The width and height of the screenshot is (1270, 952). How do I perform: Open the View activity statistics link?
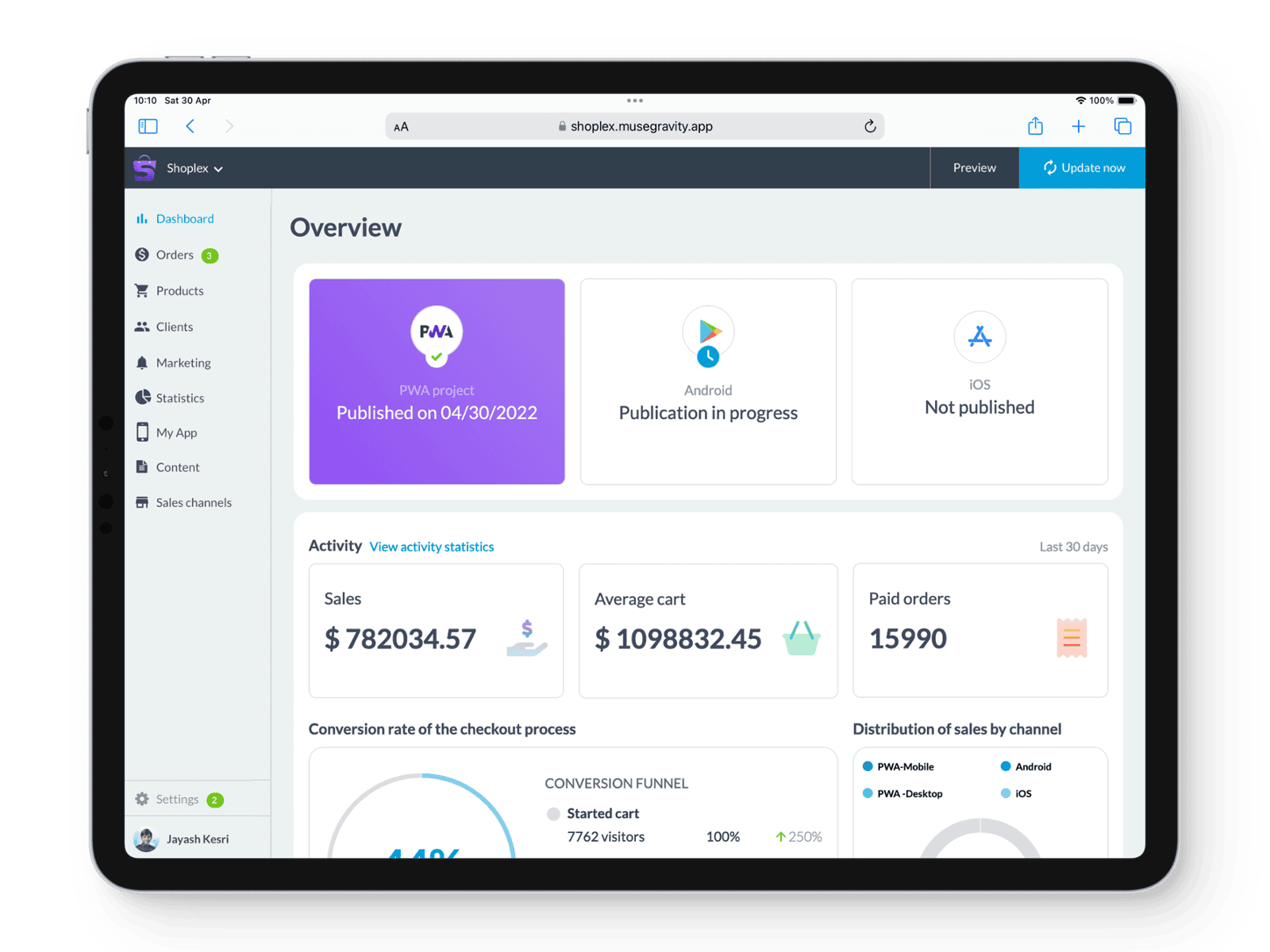click(x=432, y=547)
